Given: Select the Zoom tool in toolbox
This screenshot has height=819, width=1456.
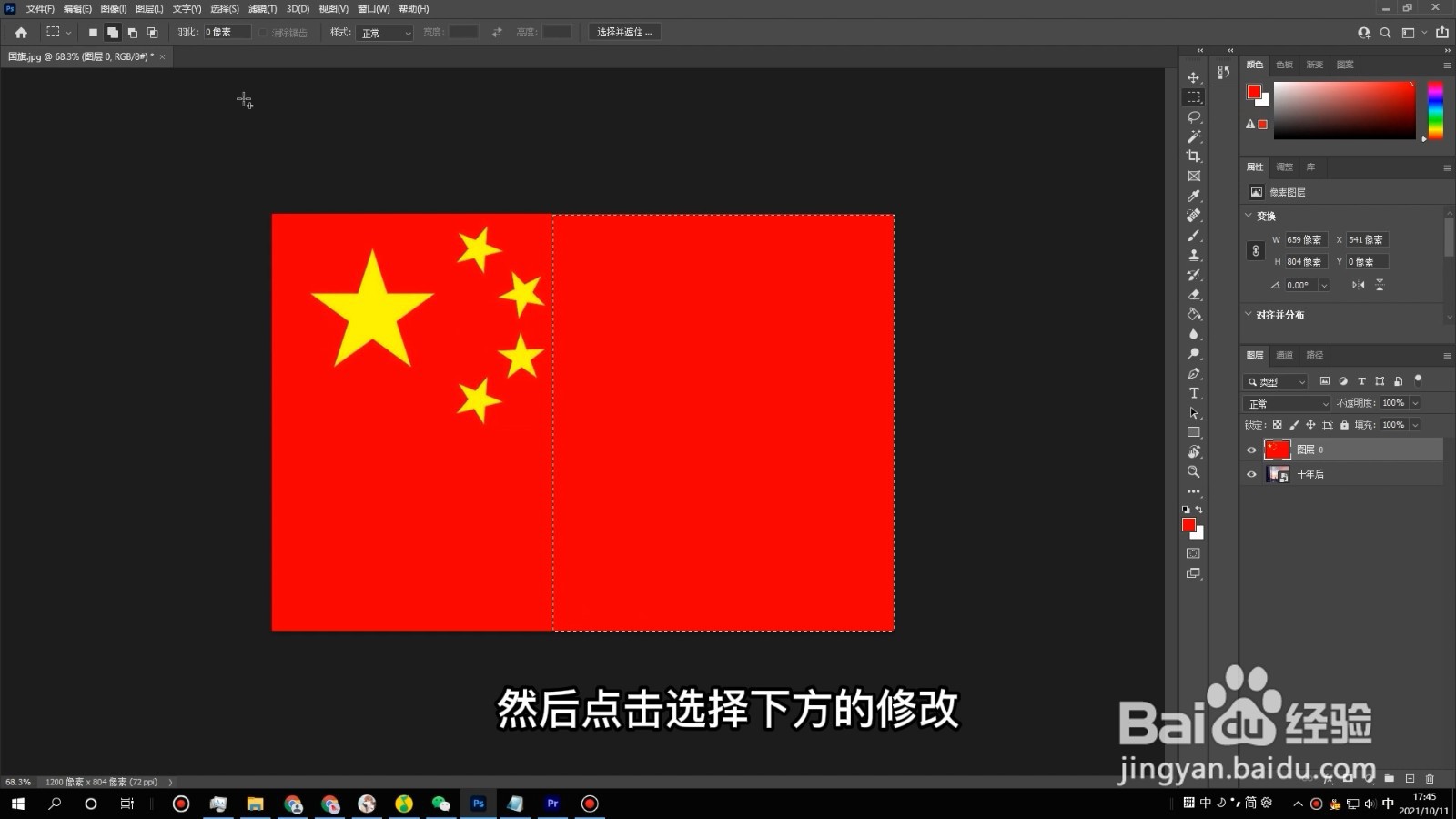Looking at the screenshot, I should (1193, 472).
